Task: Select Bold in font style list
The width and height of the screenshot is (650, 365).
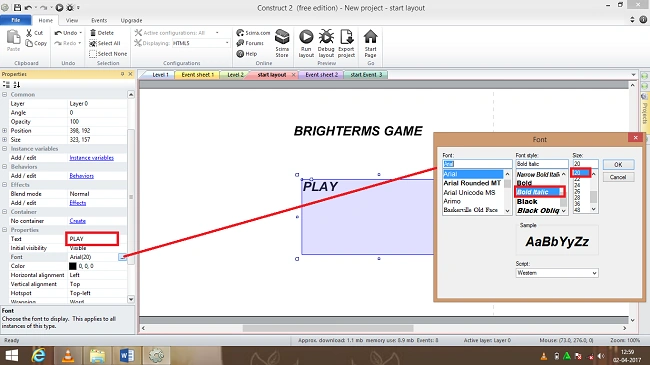Action: tap(524, 183)
